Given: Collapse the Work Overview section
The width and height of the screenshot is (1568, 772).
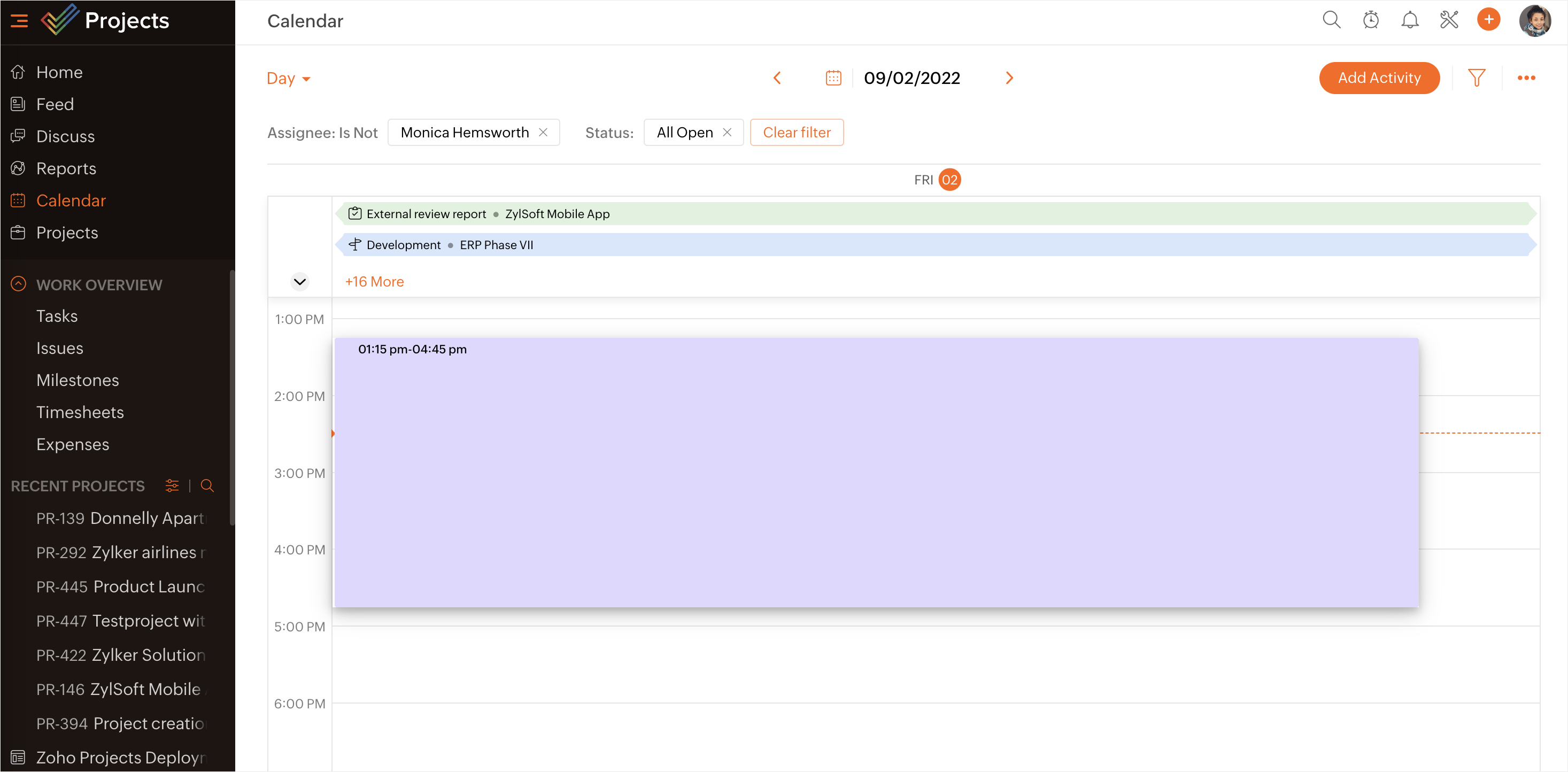Looking at the screenshot, I should click(19, 284).
